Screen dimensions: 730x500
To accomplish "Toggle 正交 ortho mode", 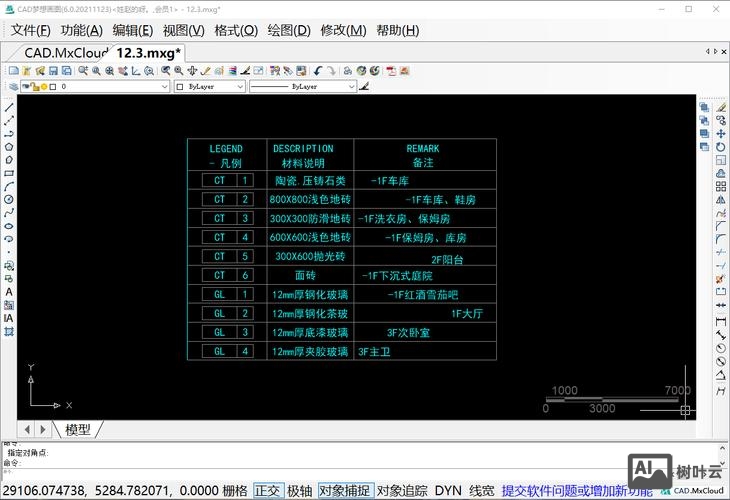I will (267, 491).
